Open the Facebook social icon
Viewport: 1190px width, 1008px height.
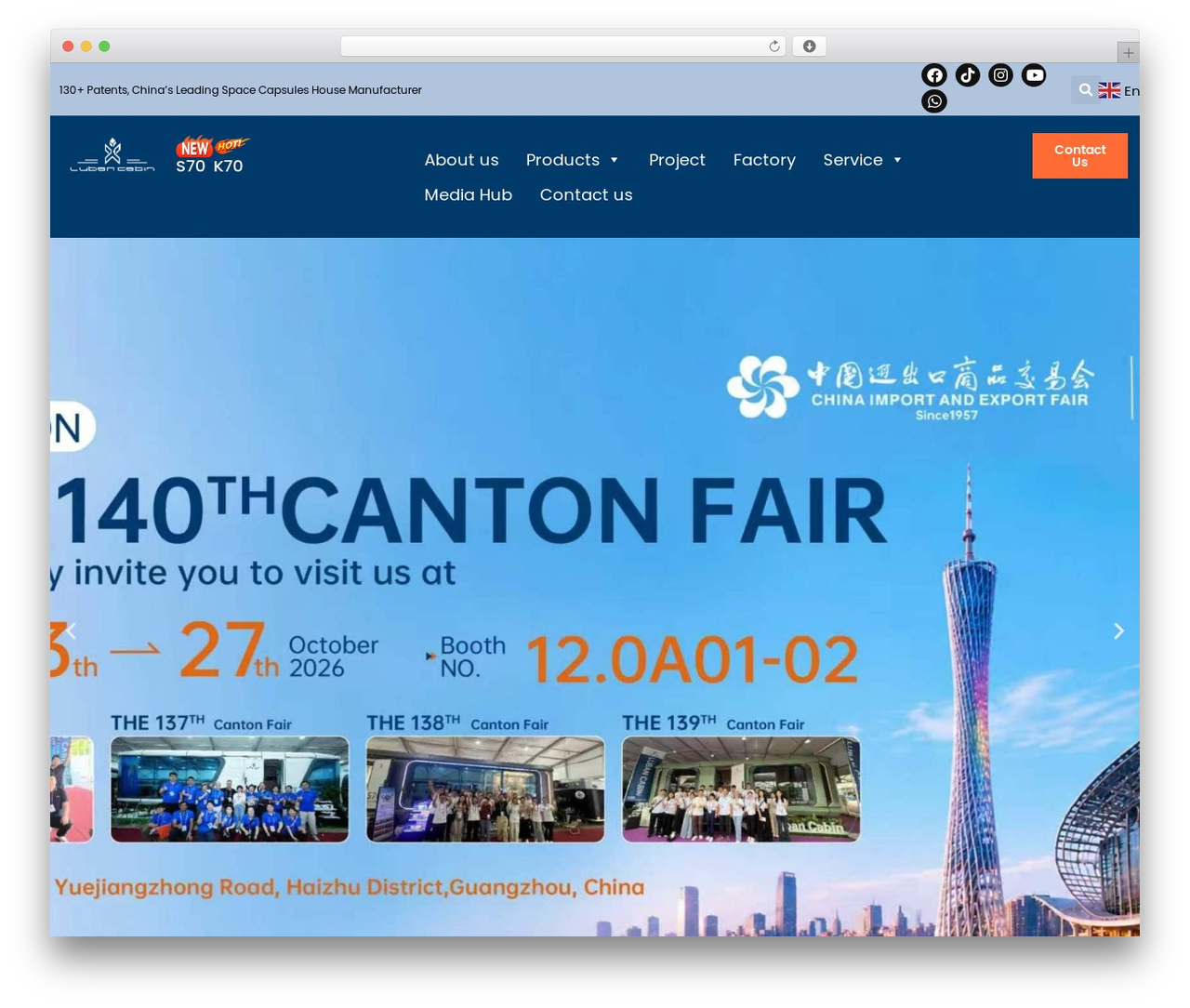pyautogui.click(x=934, y=75)
